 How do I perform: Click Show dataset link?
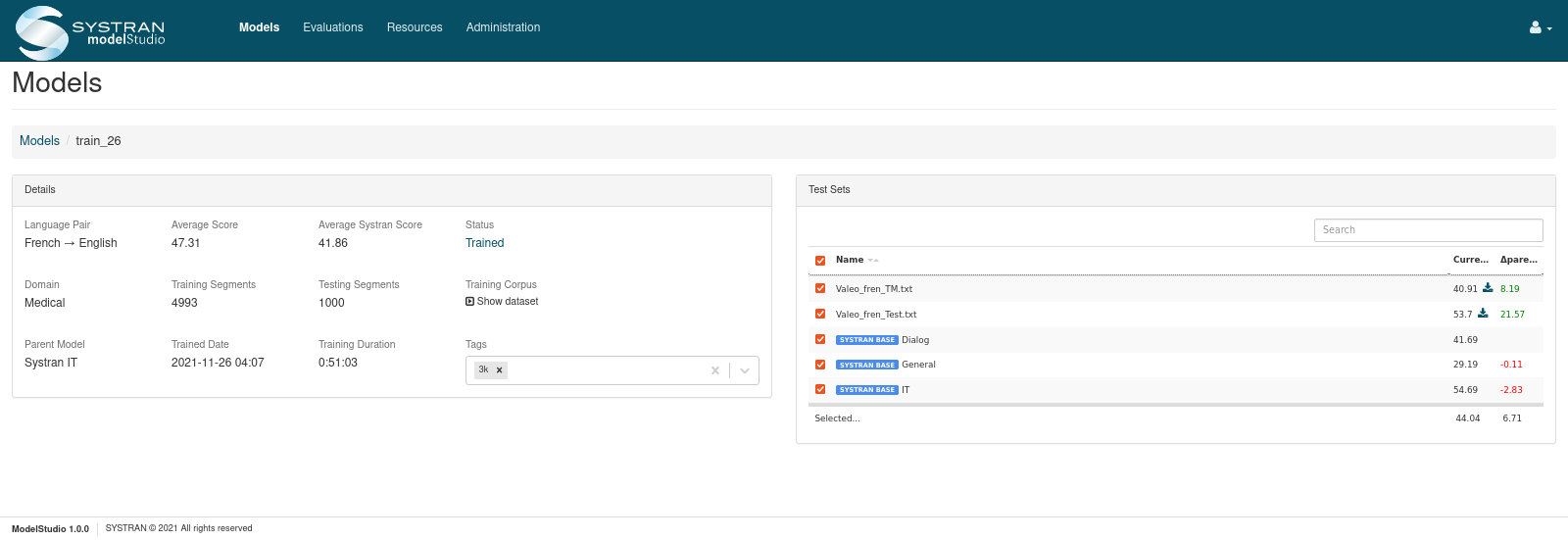coord(502,302)
